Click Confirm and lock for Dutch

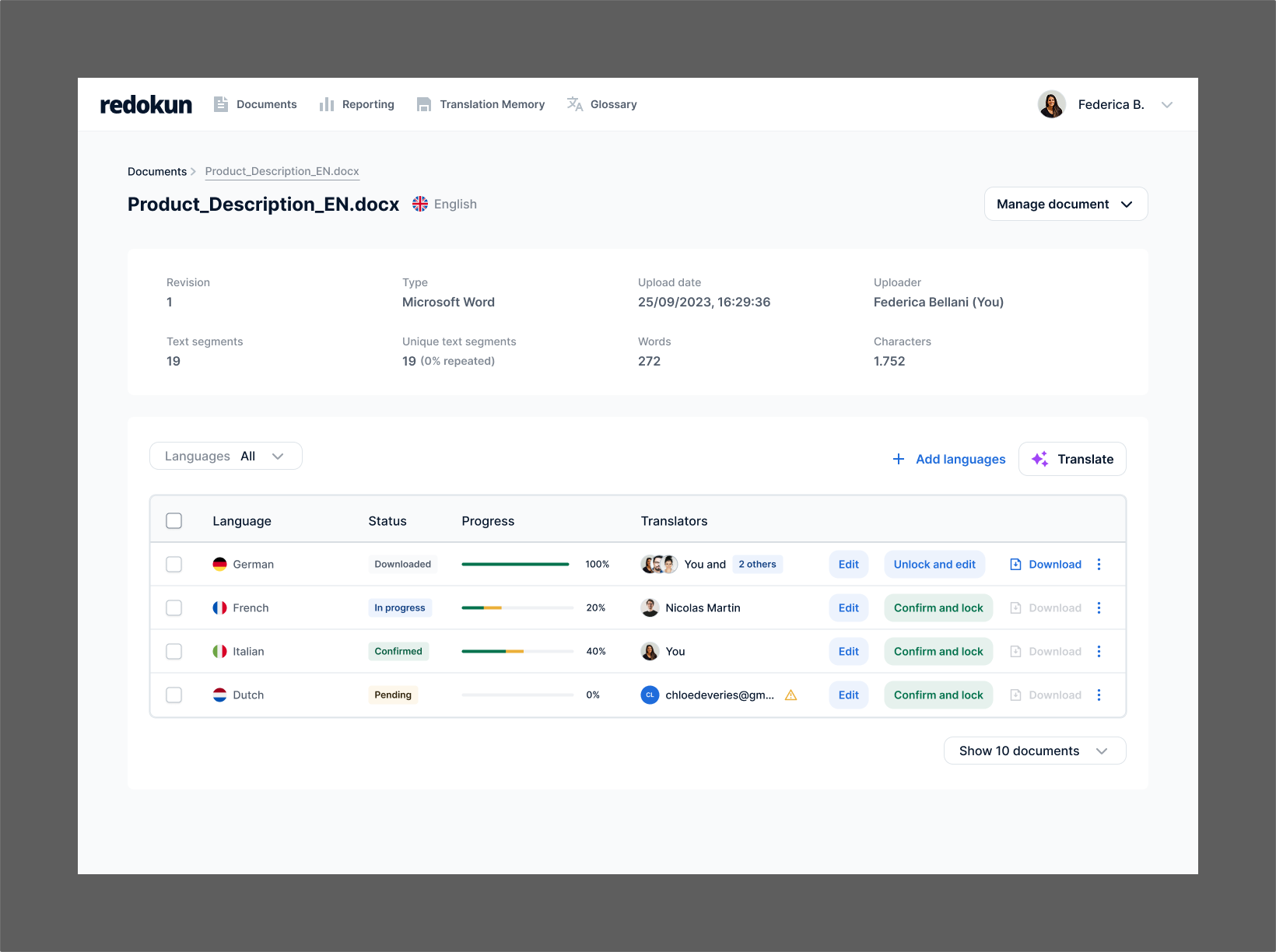coord(938,695)
